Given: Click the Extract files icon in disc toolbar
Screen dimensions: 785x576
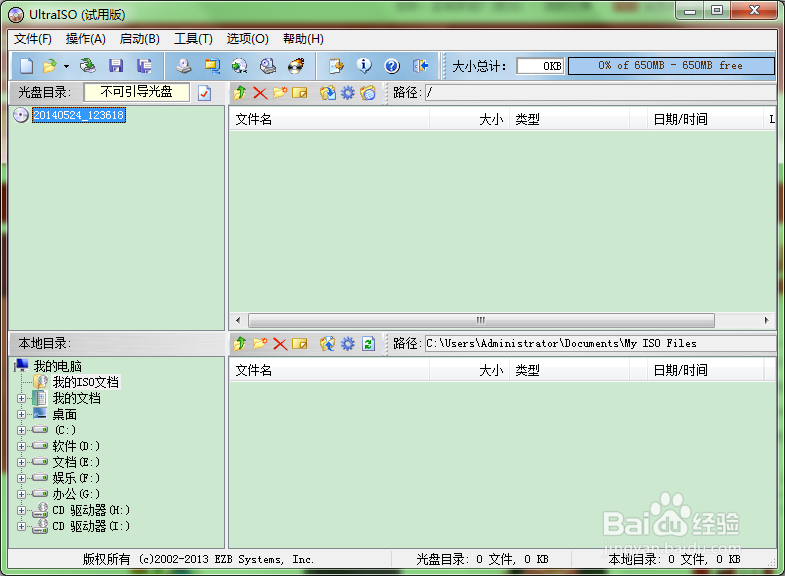Looking at the screenshot, I should click(x=328, y=93).
